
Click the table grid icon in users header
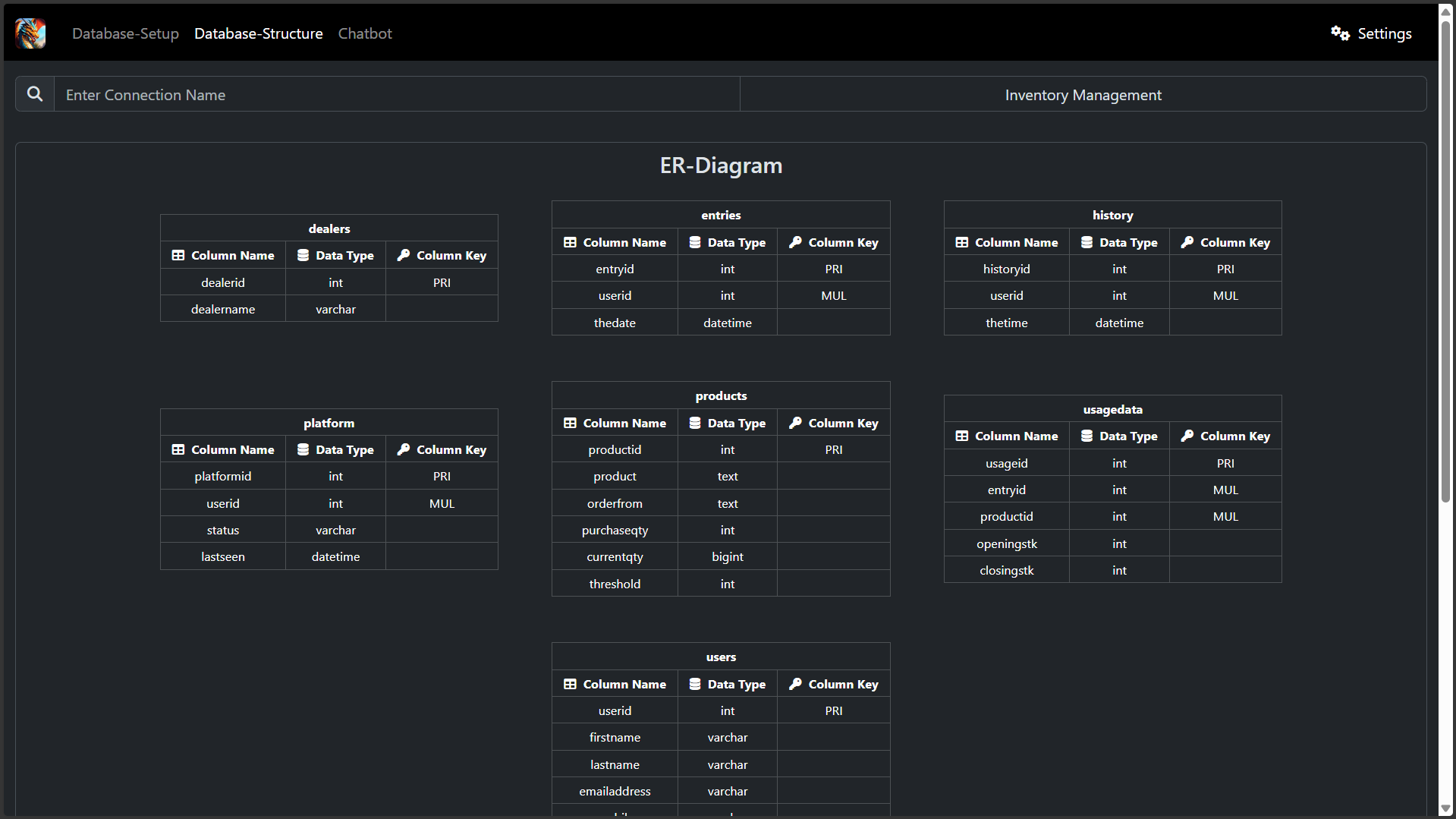570,684
